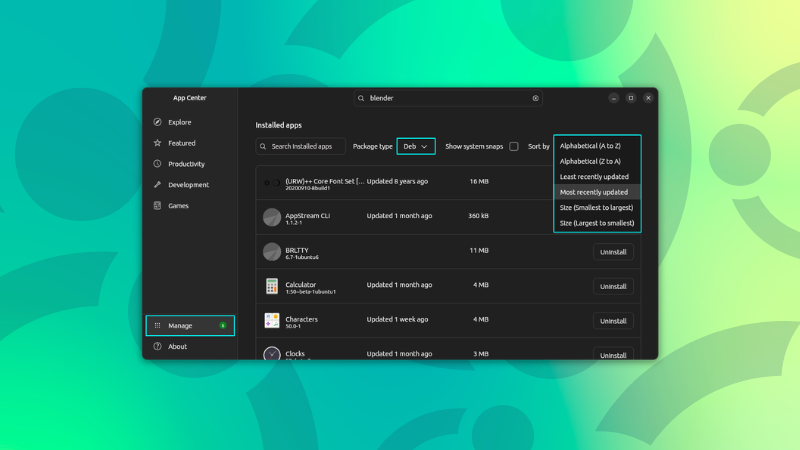Viewport: 800px width, 450px height.
Task: Click the Search installed apps field
Action: [301, 146]
